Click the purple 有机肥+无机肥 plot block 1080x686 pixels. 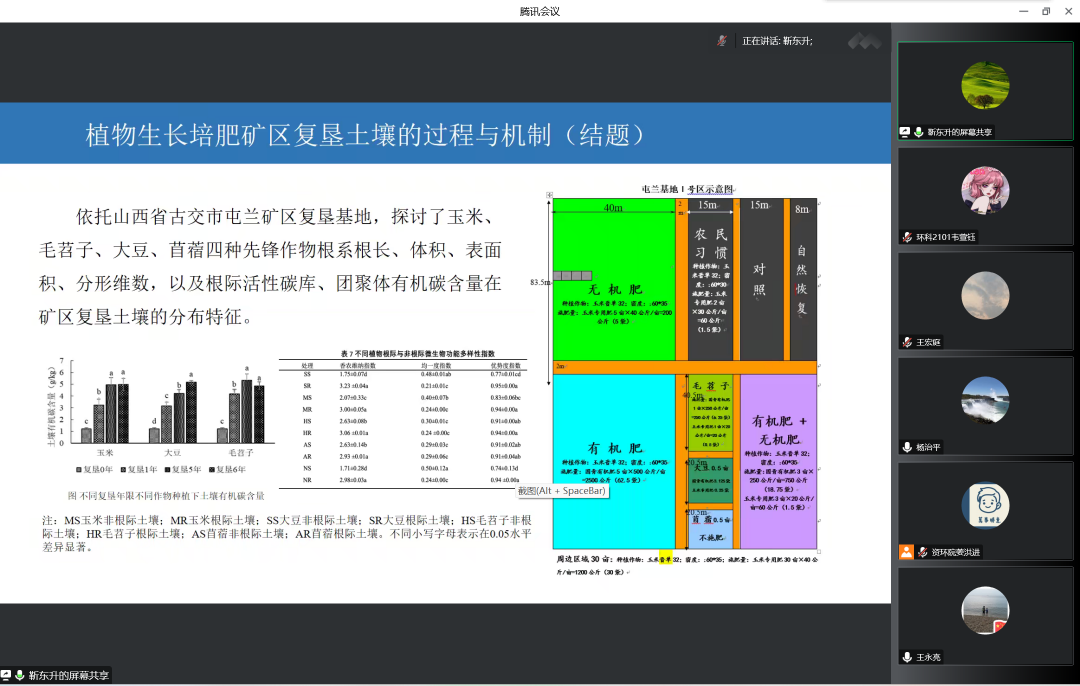point(778,461)
